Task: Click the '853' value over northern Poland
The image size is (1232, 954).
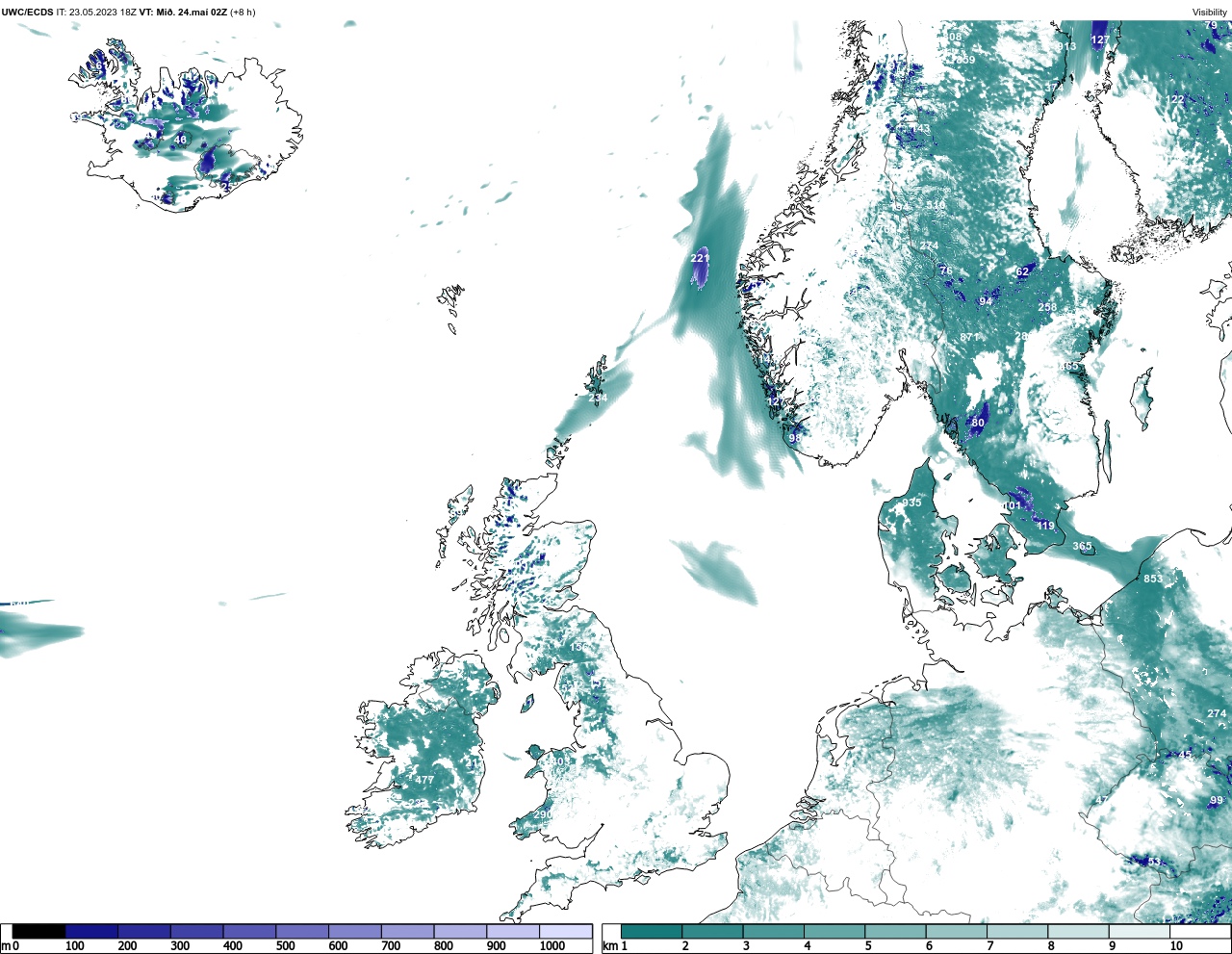Action: point(1153,579)
